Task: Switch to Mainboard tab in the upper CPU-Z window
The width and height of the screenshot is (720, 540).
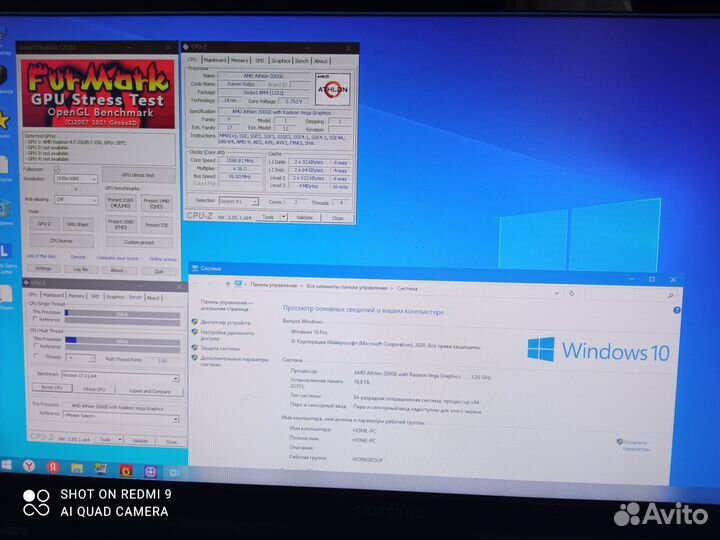Action: [215, 60]
